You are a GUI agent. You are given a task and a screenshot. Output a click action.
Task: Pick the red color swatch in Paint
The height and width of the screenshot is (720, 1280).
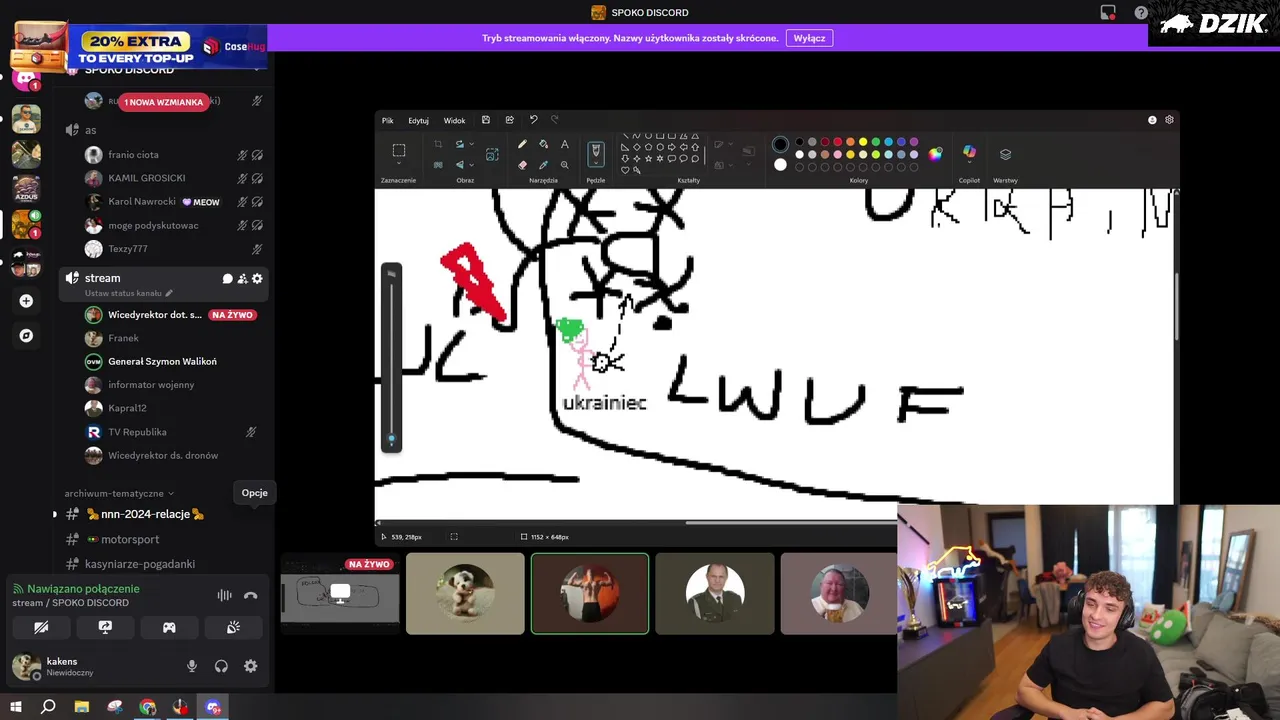pos(838,142)
